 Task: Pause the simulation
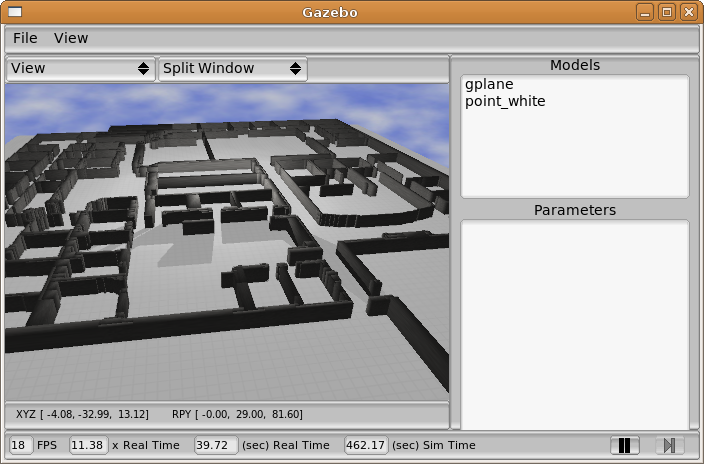pyautogui.click(x=625, y=446)
